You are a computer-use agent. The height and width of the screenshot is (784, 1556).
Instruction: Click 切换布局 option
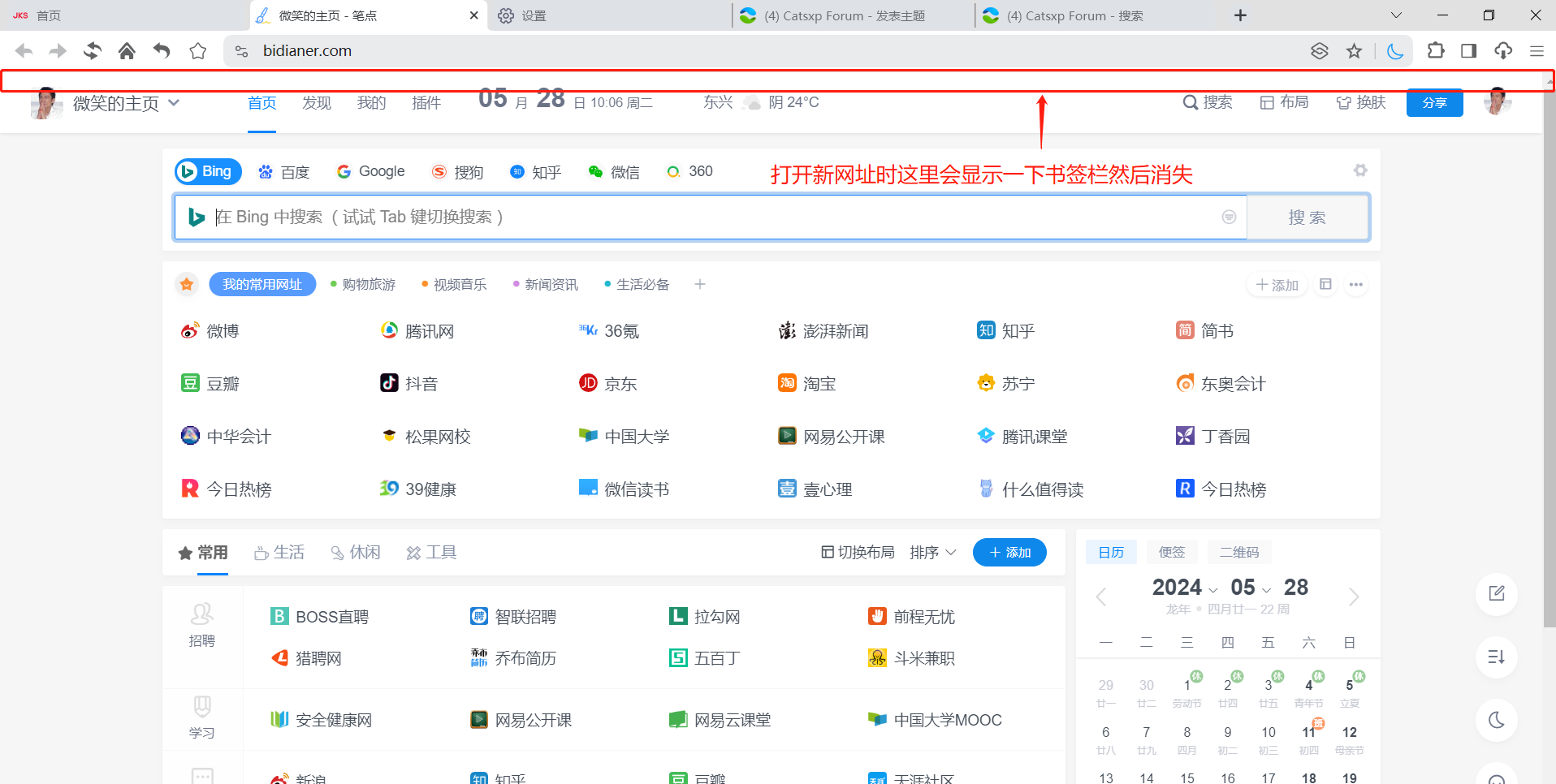click(858, 553)
